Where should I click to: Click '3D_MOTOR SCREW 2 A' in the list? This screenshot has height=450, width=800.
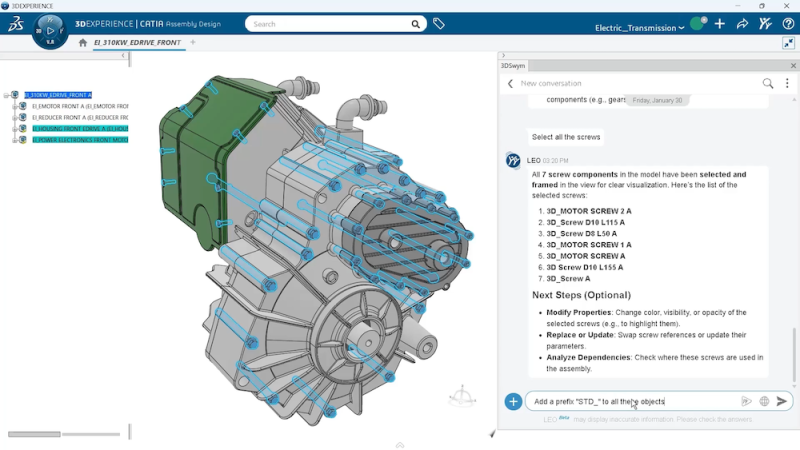(589, 211)
